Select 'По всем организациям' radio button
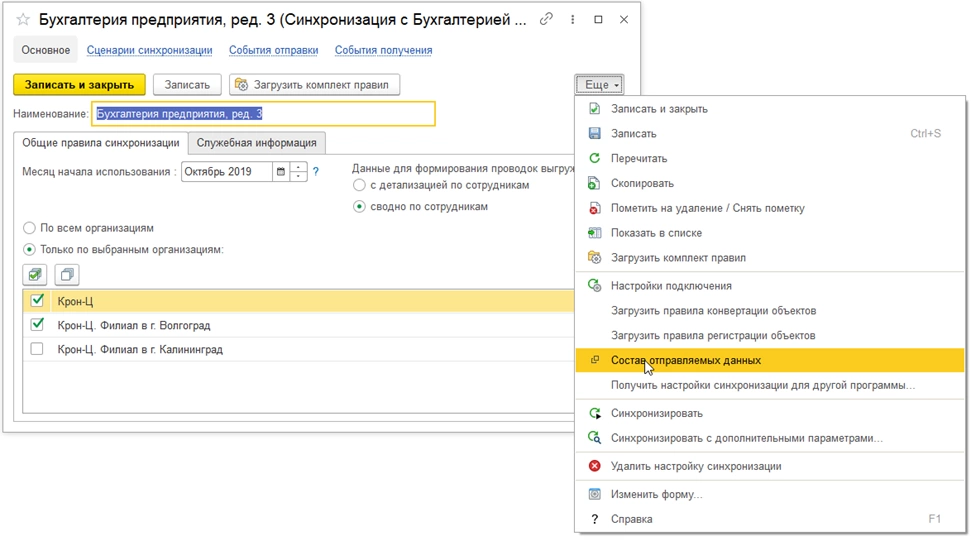Screen dimensions: 971x541 pyautogui.click(x=29, y=228)
